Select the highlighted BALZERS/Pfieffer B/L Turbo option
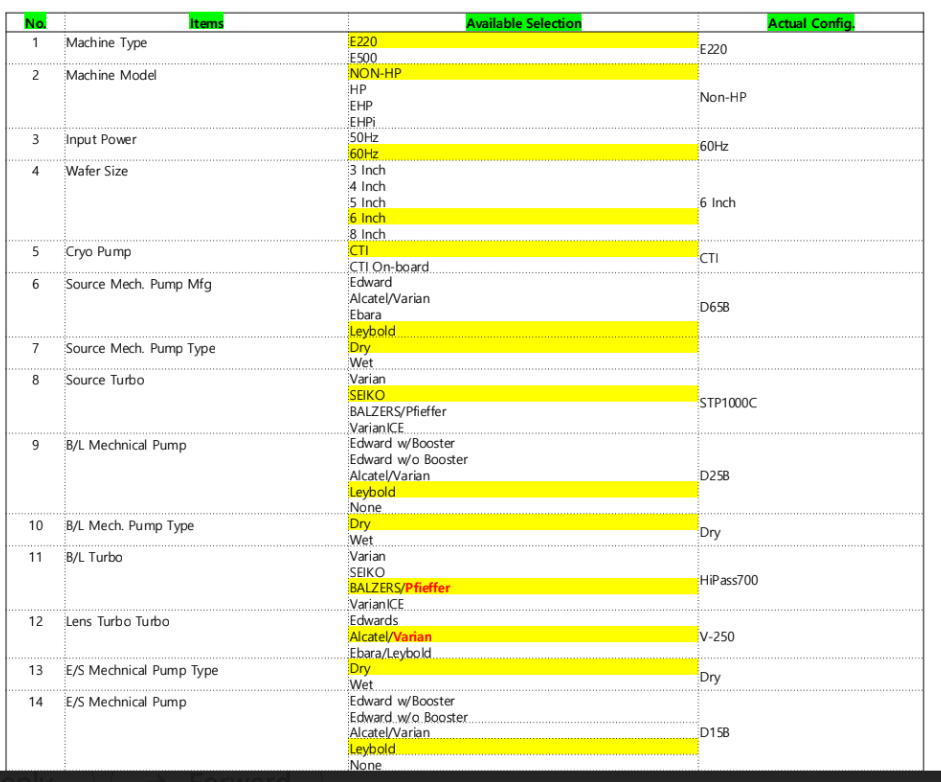The image size is (941, 782). click(398, 587)
